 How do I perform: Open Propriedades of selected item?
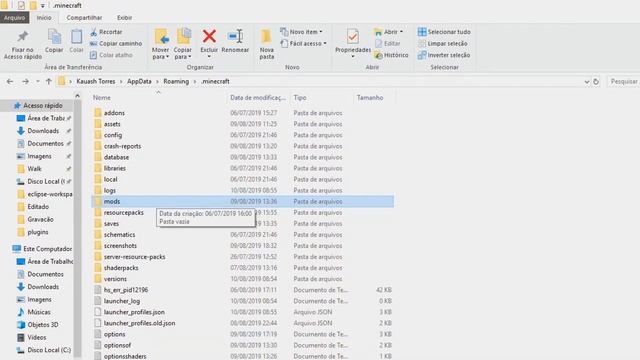click(353, 43)
